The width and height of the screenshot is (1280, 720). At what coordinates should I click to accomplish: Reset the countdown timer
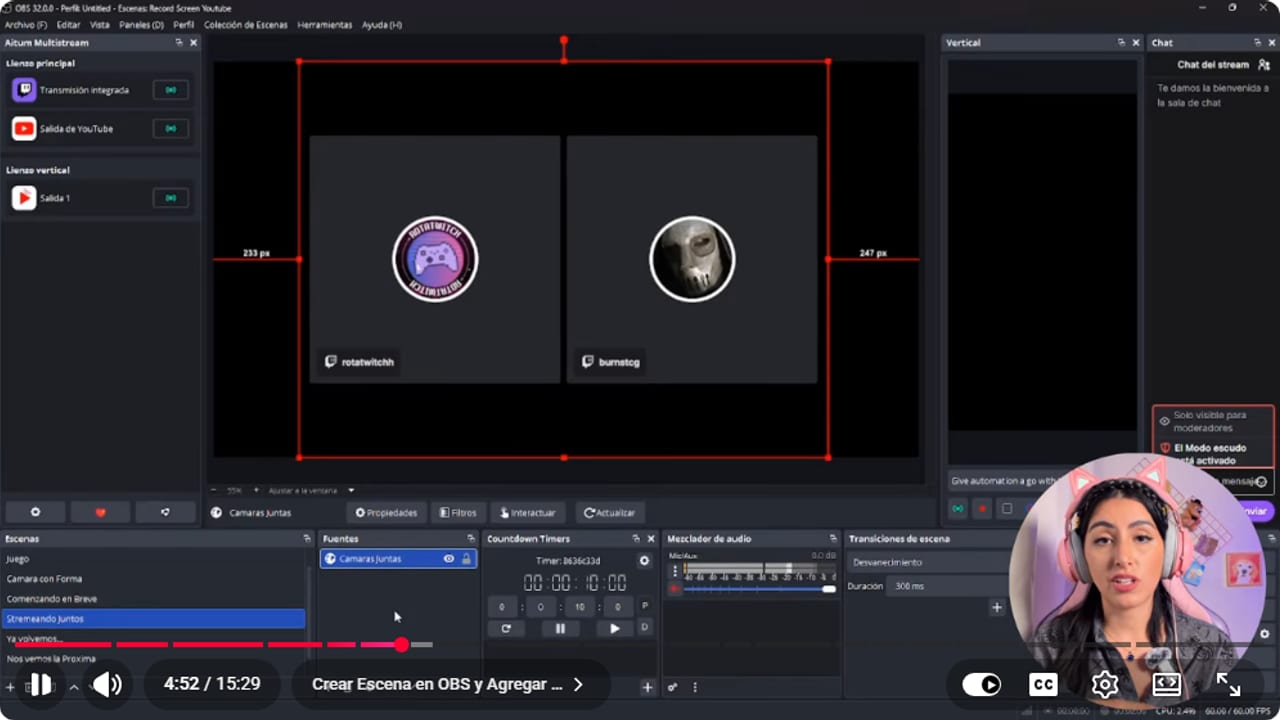(506, 628)
